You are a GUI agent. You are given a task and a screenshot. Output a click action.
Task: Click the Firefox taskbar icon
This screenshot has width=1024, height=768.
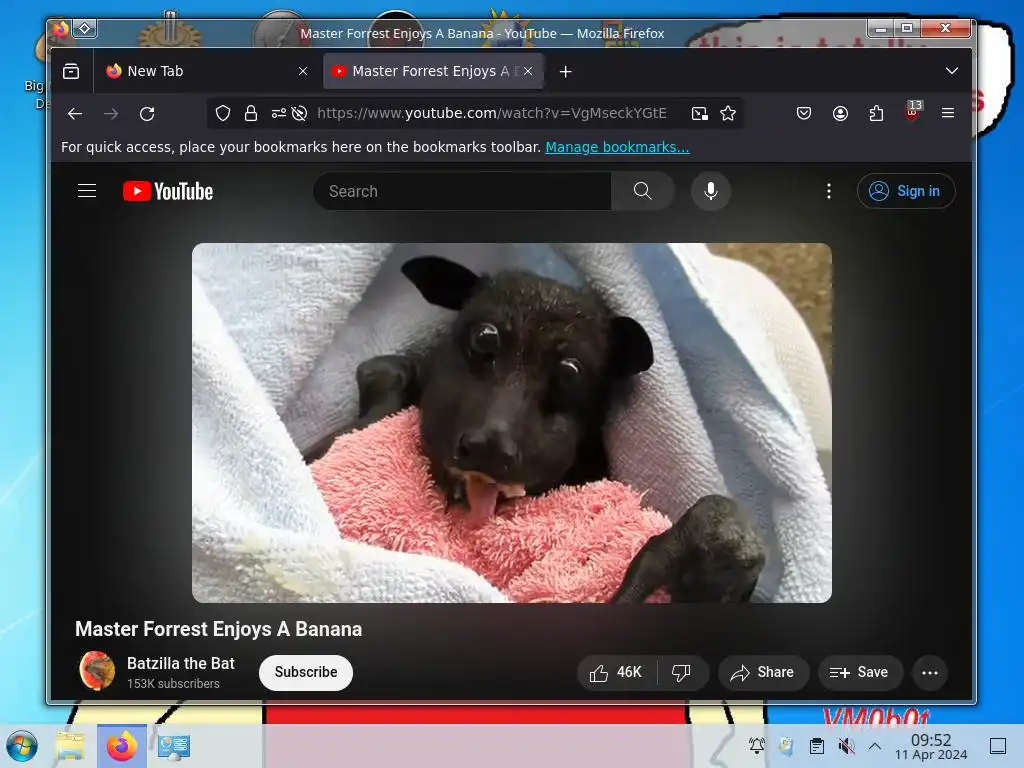tap(121, 746)
